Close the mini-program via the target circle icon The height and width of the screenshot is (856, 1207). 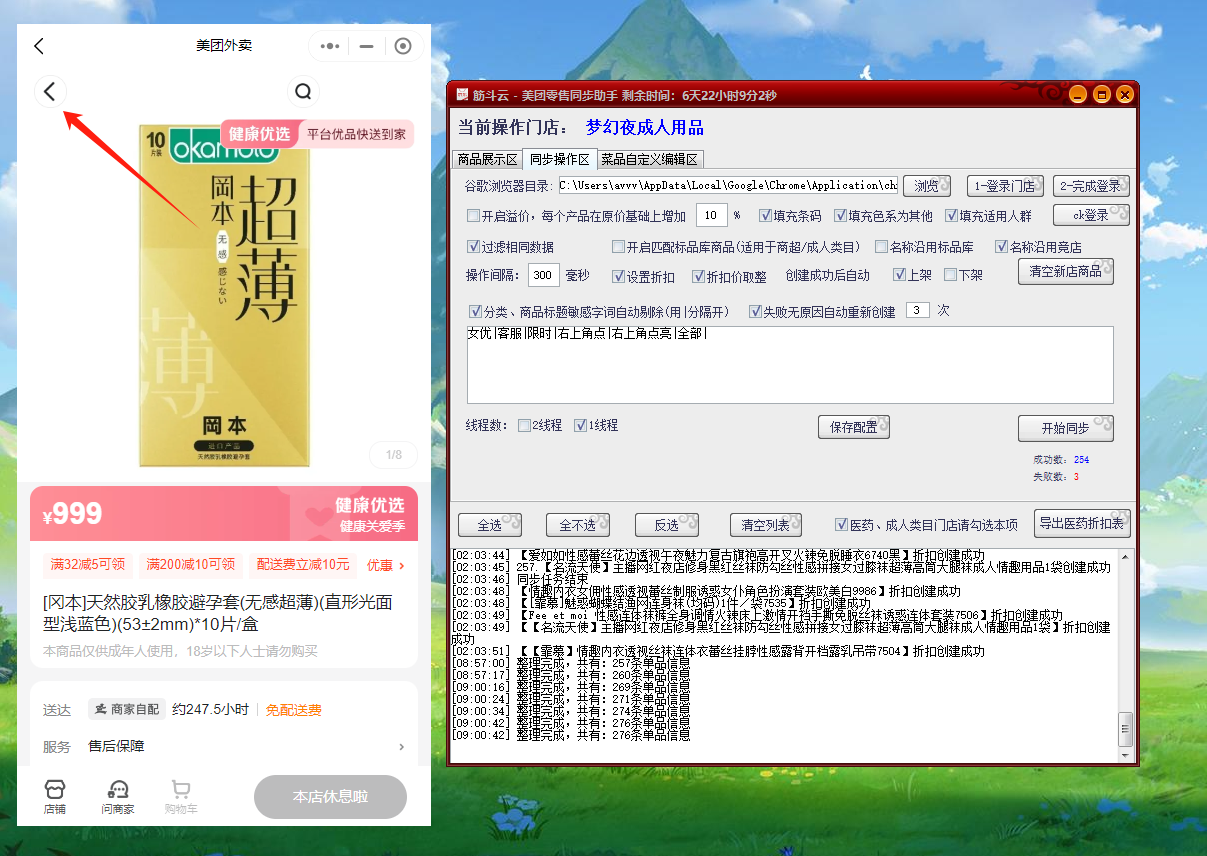pyautogui.click(x=403, y=46)
